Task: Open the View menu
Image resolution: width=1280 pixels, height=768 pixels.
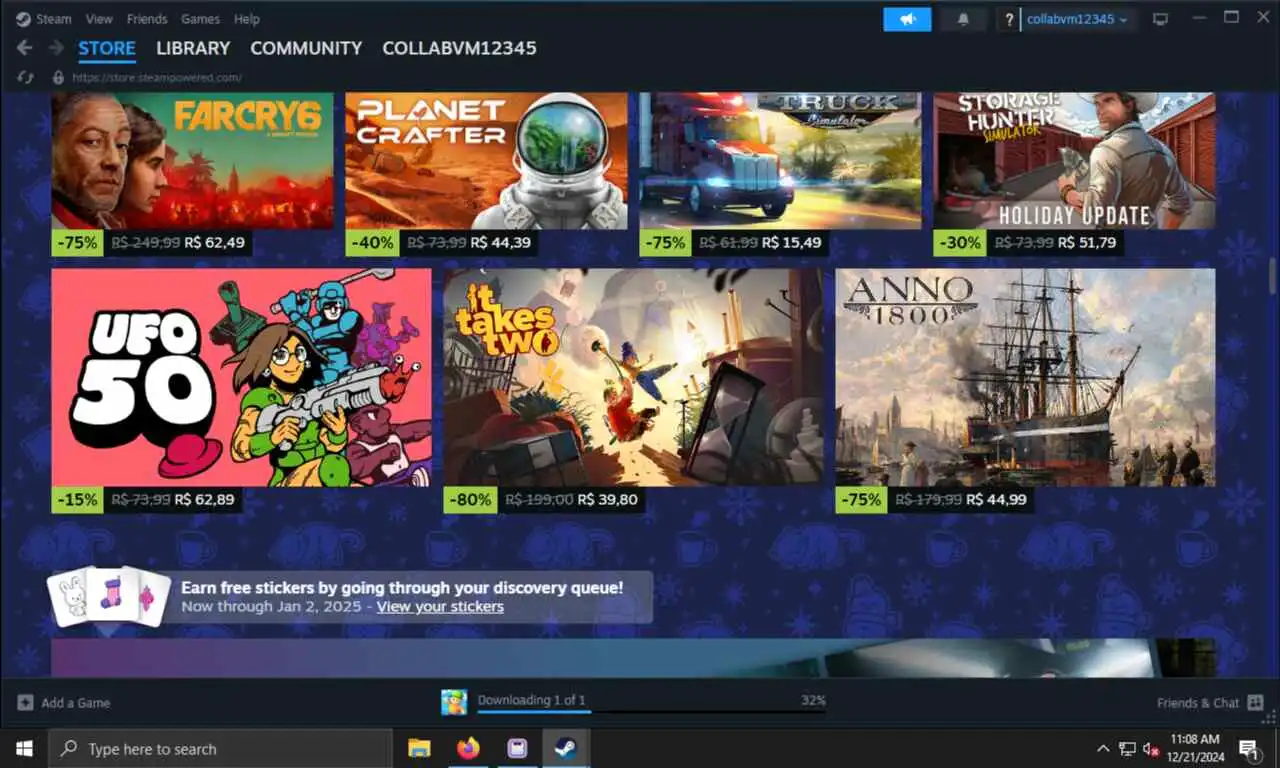Action: 99,19
